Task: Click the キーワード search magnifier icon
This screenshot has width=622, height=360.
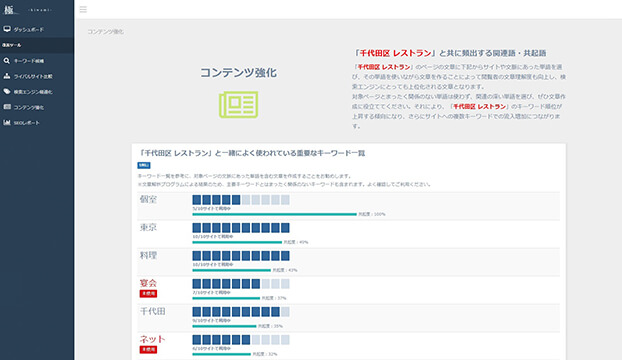Action: point(7,61)
